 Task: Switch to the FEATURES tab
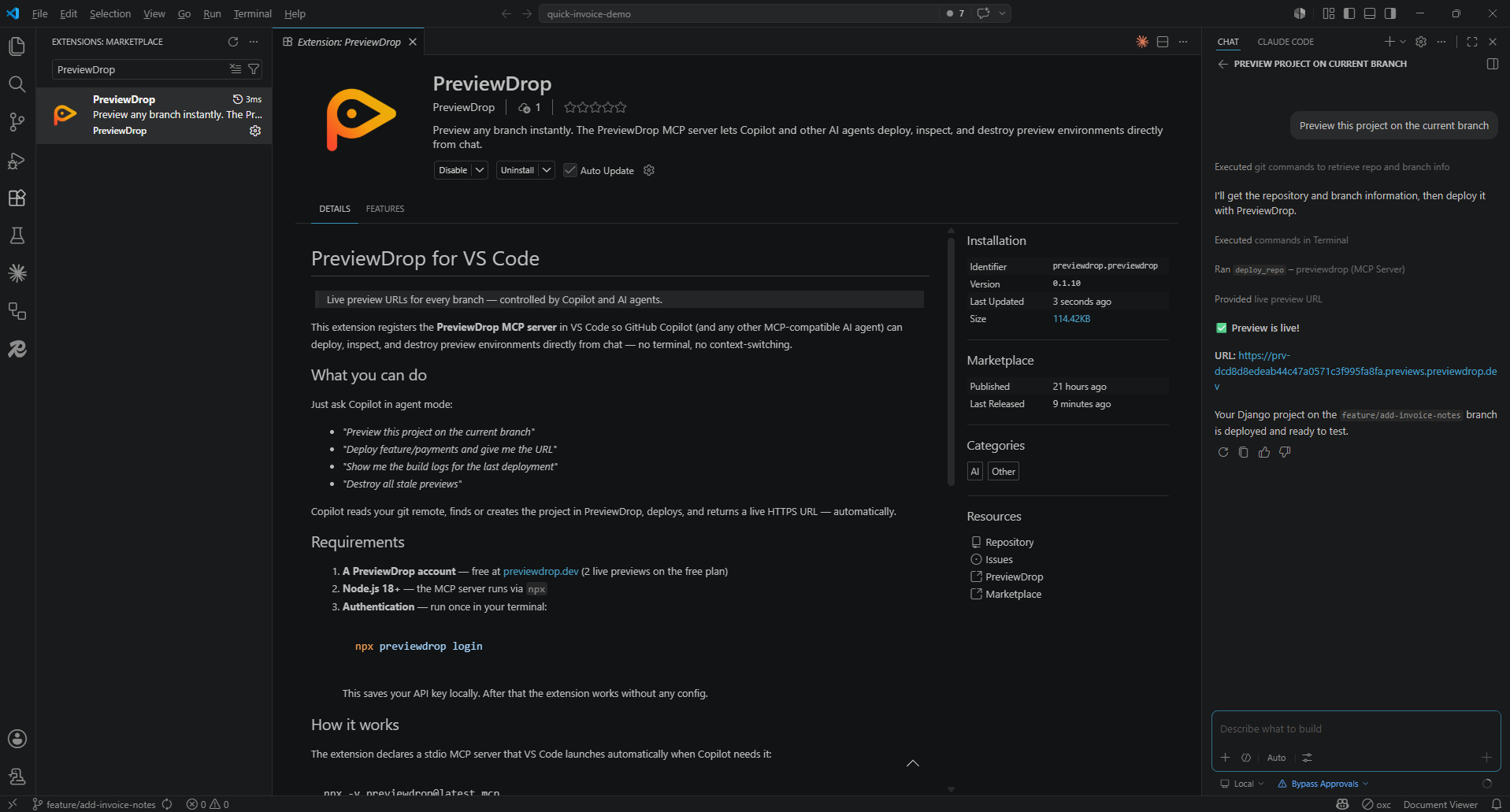[385, 209]
